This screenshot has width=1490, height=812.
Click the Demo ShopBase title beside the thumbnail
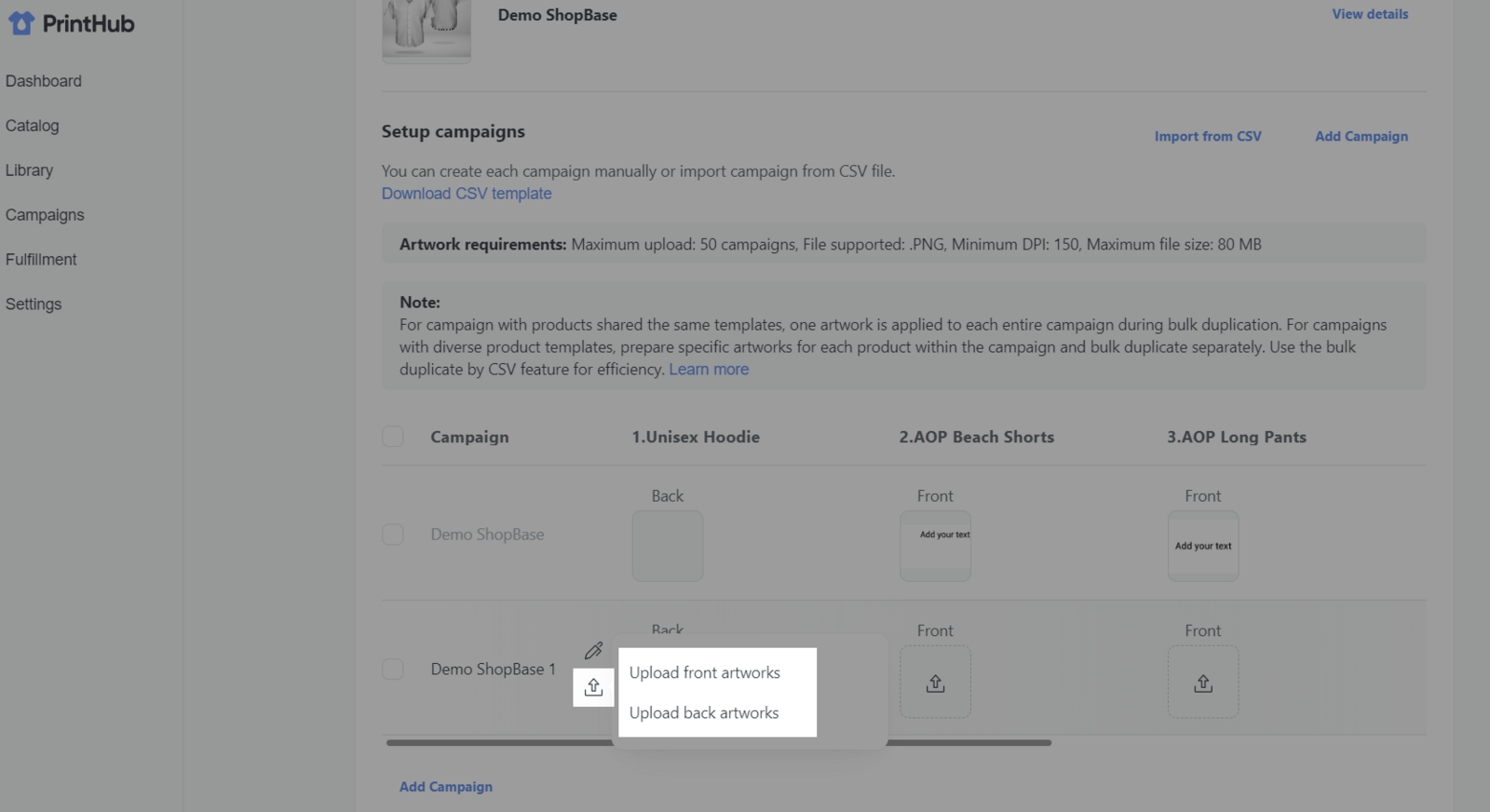click(557, 15)
